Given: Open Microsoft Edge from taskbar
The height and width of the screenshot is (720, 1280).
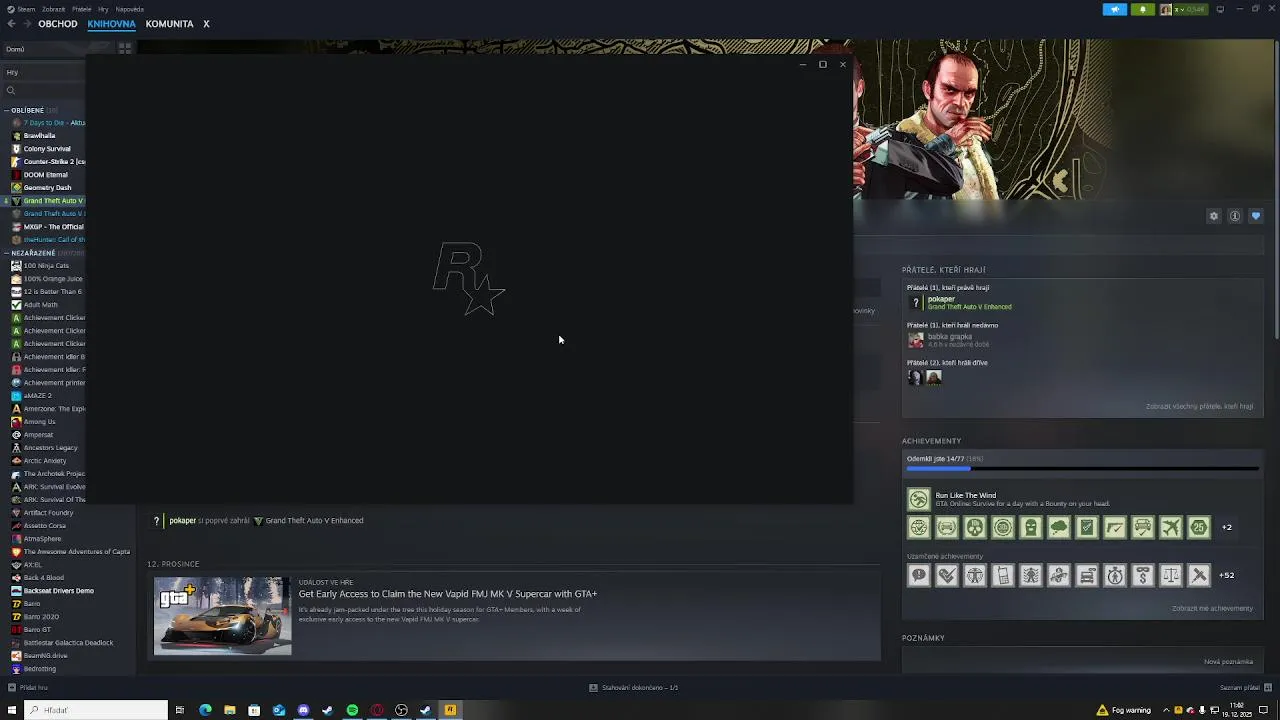Looking at the screenshot, I should pos(205,710).
